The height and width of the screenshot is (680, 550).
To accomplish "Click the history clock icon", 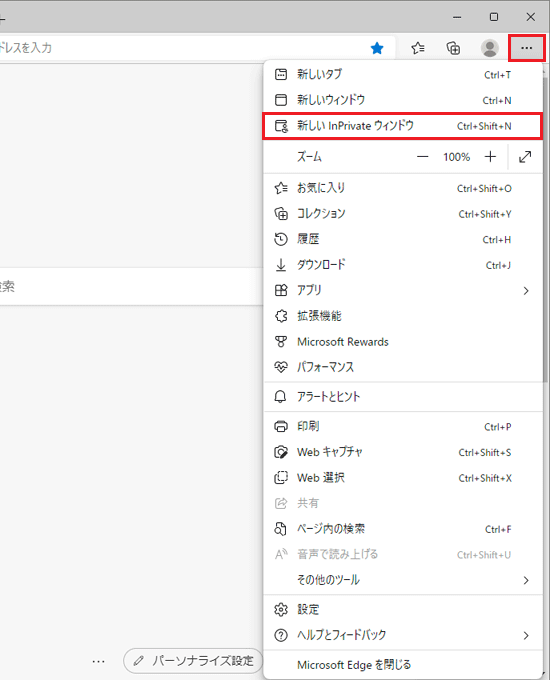I will tap(281, 239).
